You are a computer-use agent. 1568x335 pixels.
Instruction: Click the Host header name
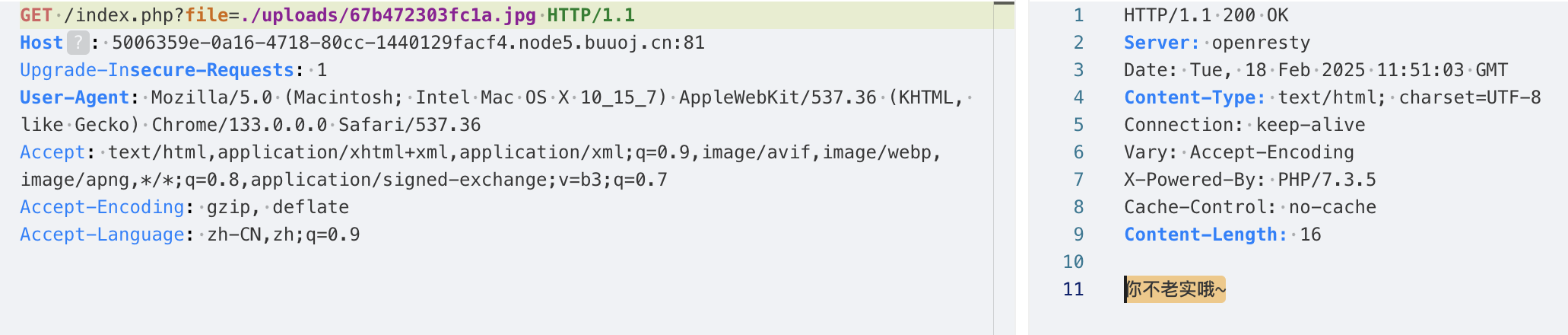[x=41, y=43]
